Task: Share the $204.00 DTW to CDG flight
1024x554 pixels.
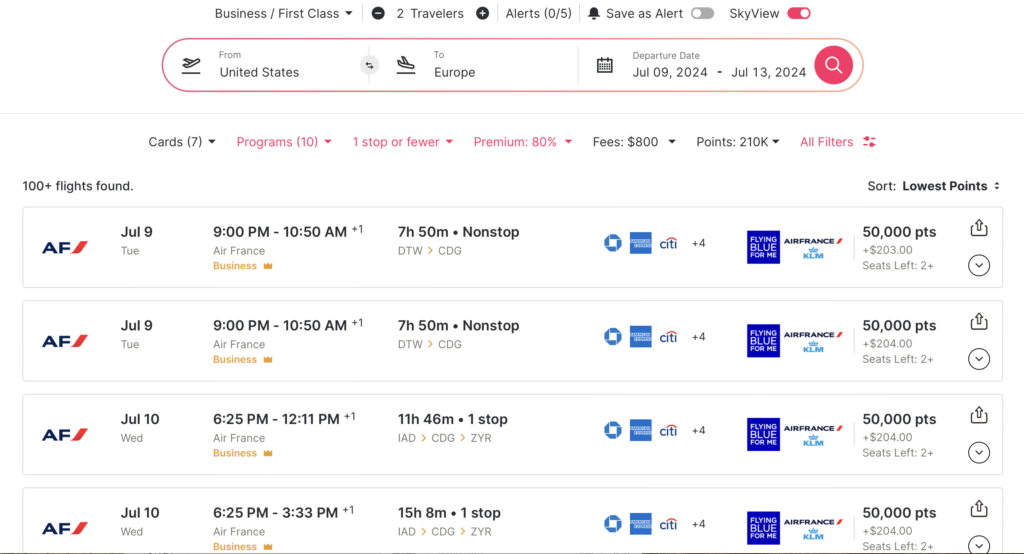Action: click(978, 321)
